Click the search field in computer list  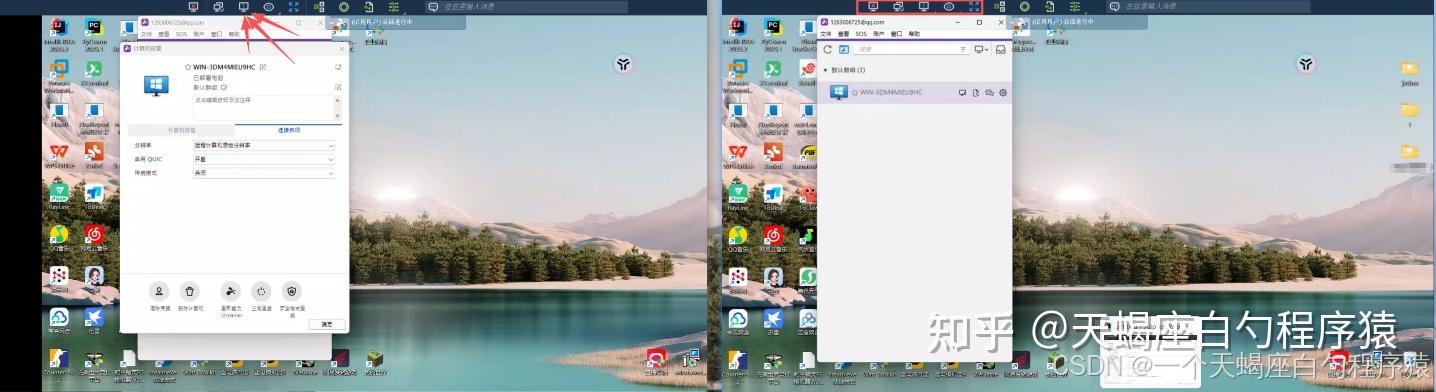pyautogui.click(x=912, y=49)
